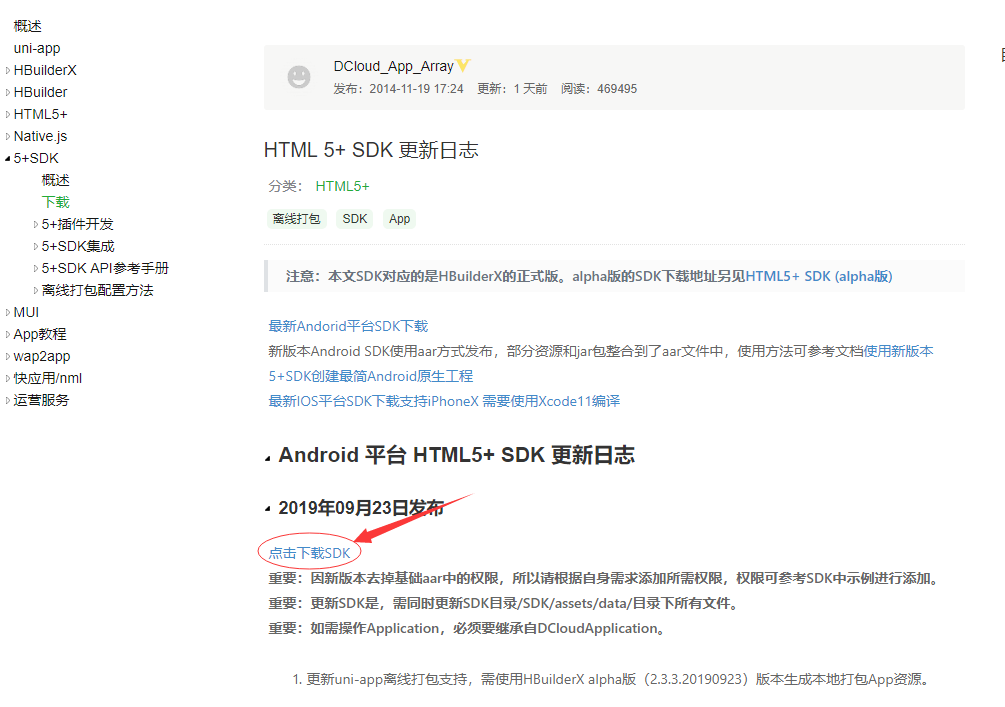Click the 离线打包 tag
The height and width of the screenshot is (707, 1005).
pos(296,219)
